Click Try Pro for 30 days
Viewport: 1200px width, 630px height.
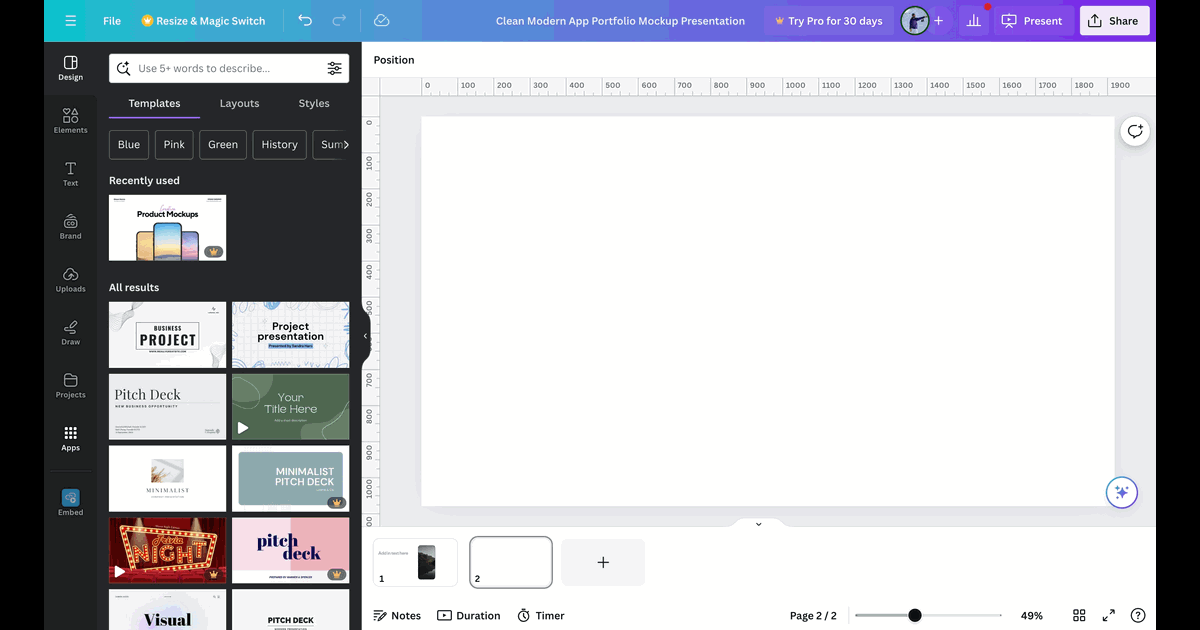[828, 21]
